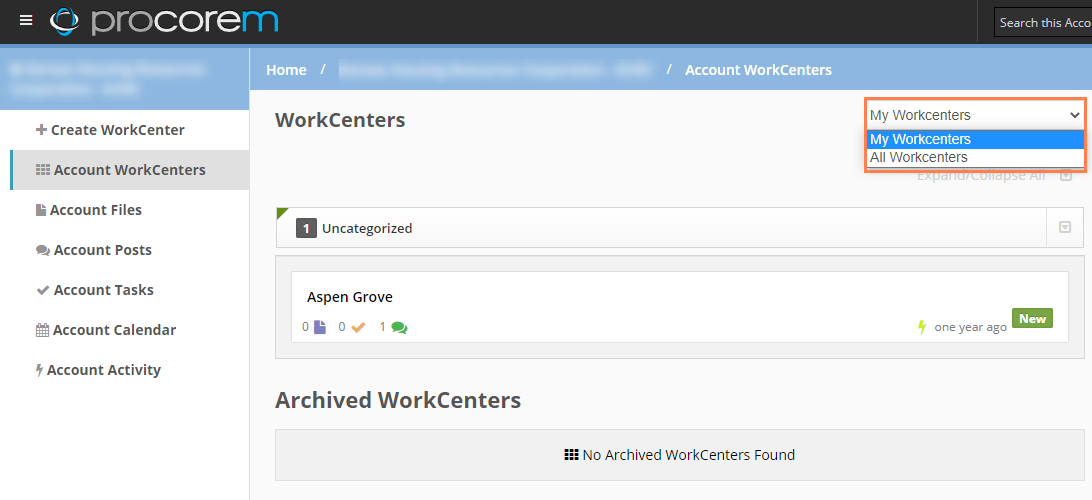Click the 'one year ago' timestamp
The width and height of the screenshot is (1092, 500).
[x=970, y=327]
